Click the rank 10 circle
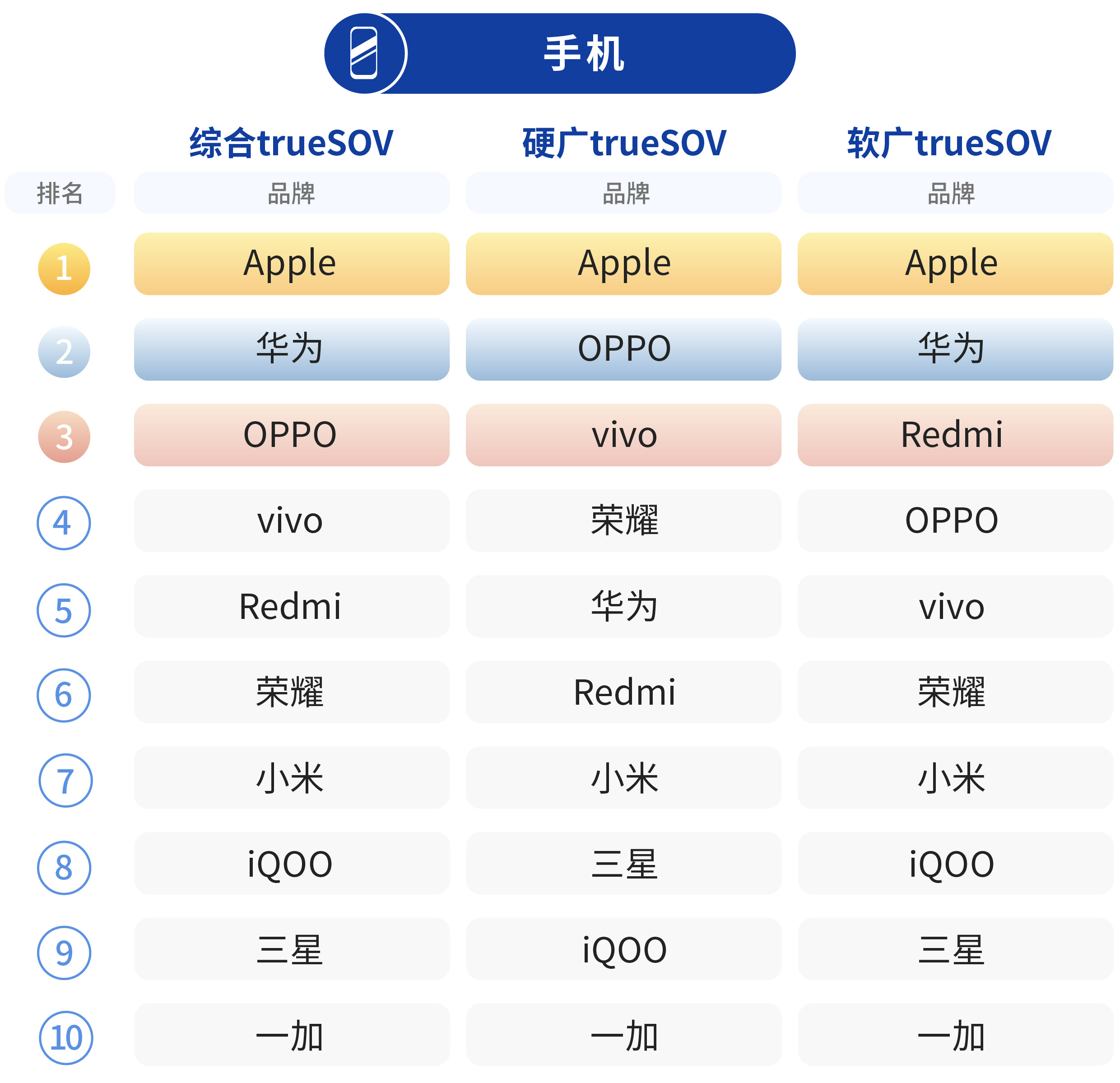This screenshot has width=1120, height=1083. pos(66,1037)
